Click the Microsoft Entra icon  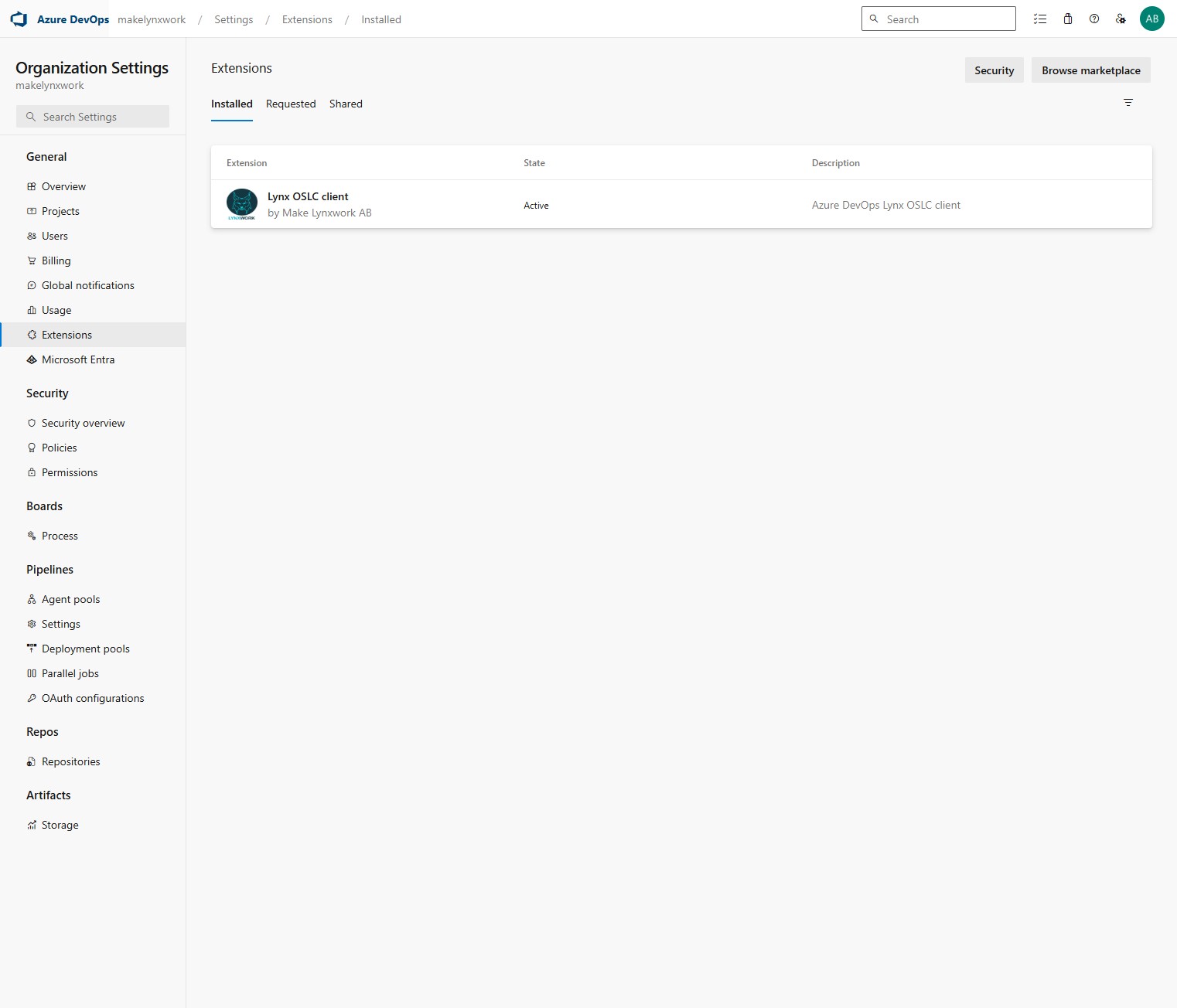32,359
